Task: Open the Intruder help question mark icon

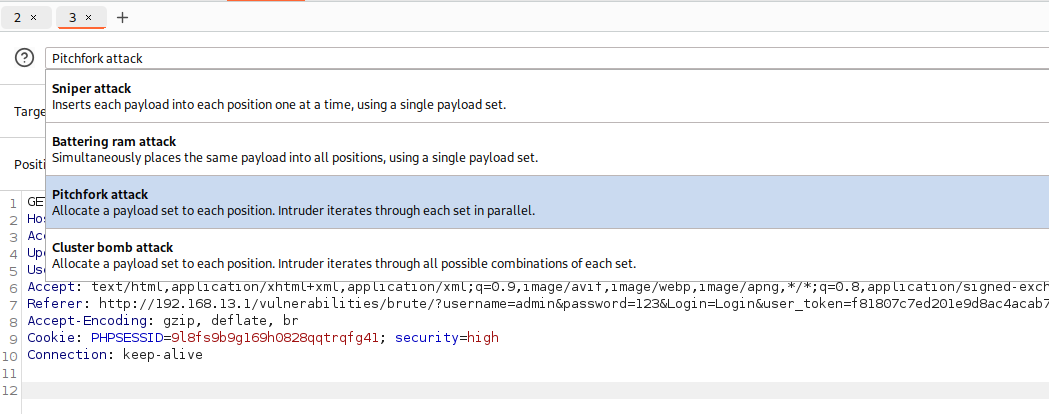Action: pos(25,58)
